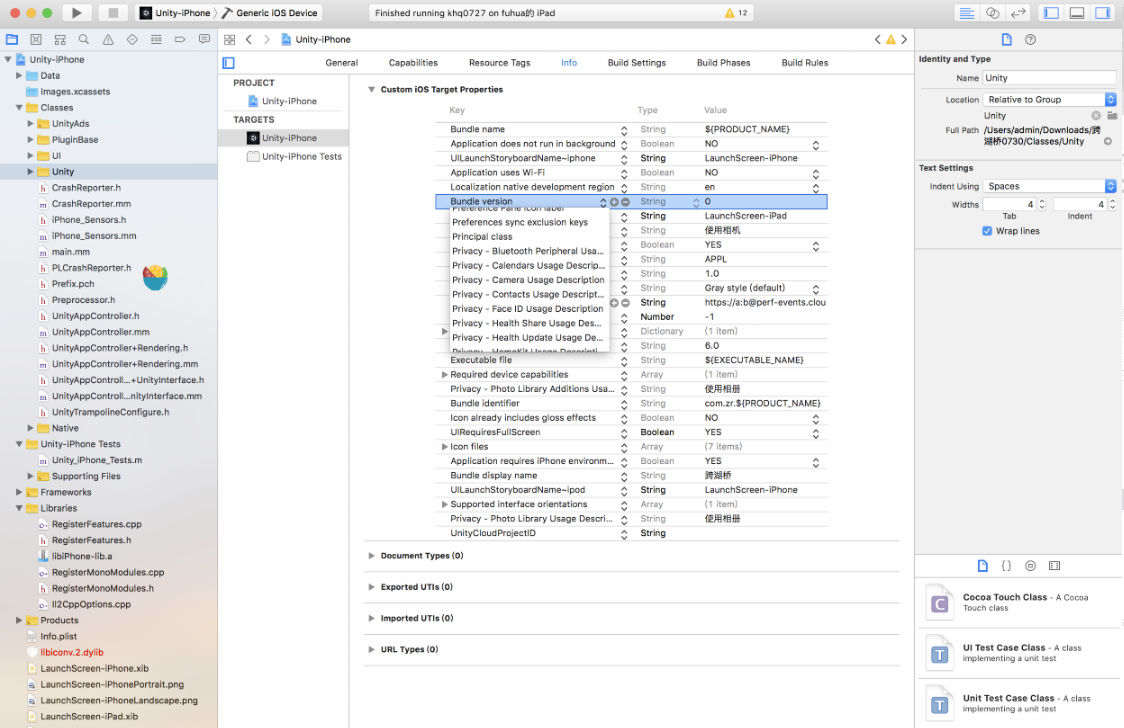Expand the Exported UTIs section
This screenshot has height=728, width=1124.
coord(371,587)
